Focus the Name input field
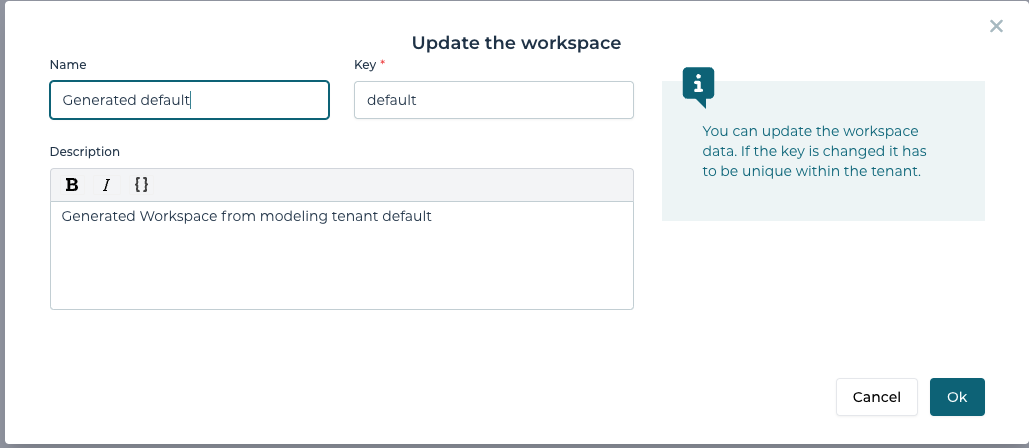 (189, 100)
